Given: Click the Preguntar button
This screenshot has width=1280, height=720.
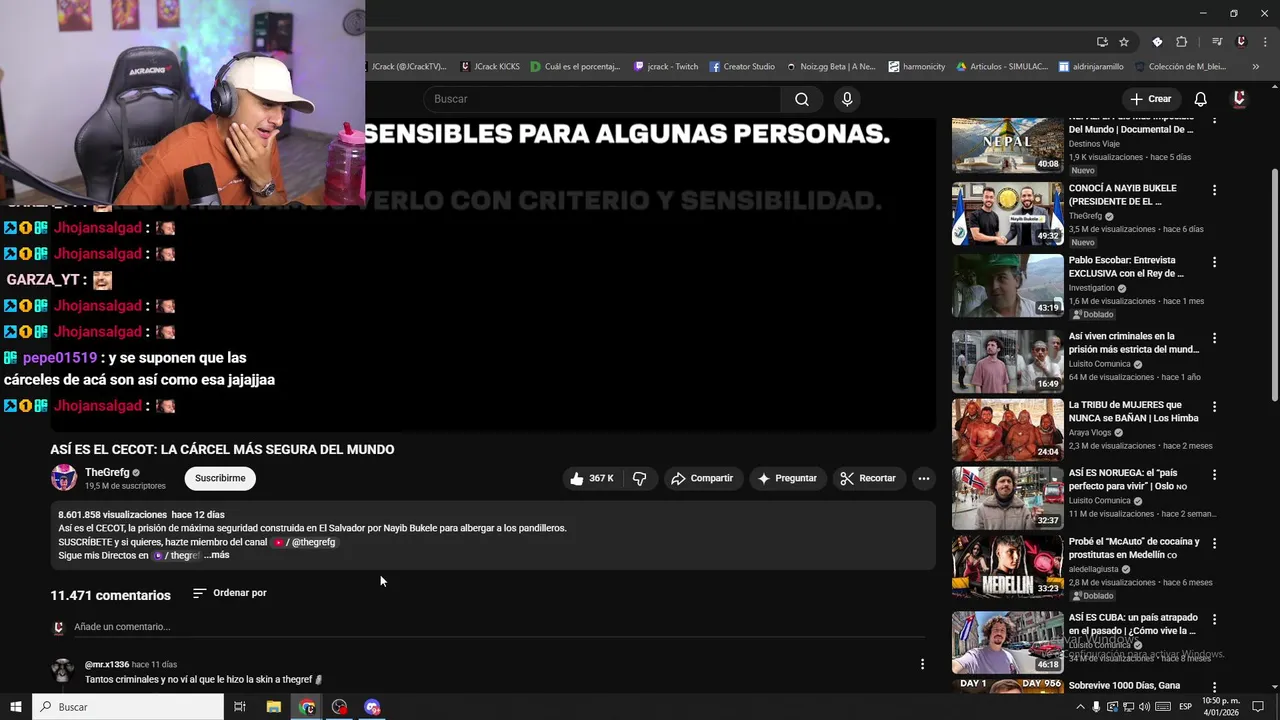Looking at the screenshot, I should [787, 478].
